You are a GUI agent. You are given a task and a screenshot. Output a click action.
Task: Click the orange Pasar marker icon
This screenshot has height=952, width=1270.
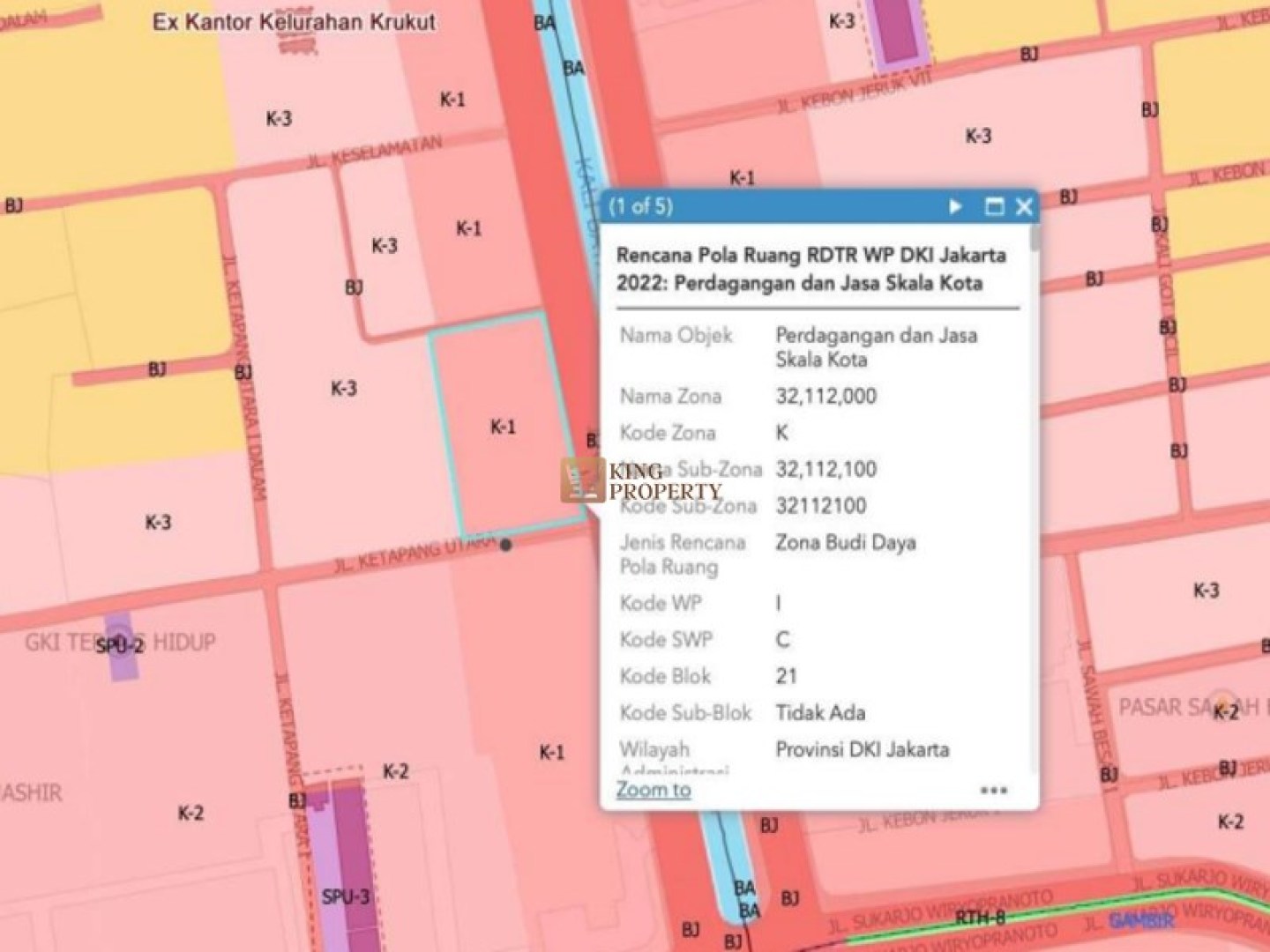[x=1221, y=701]
